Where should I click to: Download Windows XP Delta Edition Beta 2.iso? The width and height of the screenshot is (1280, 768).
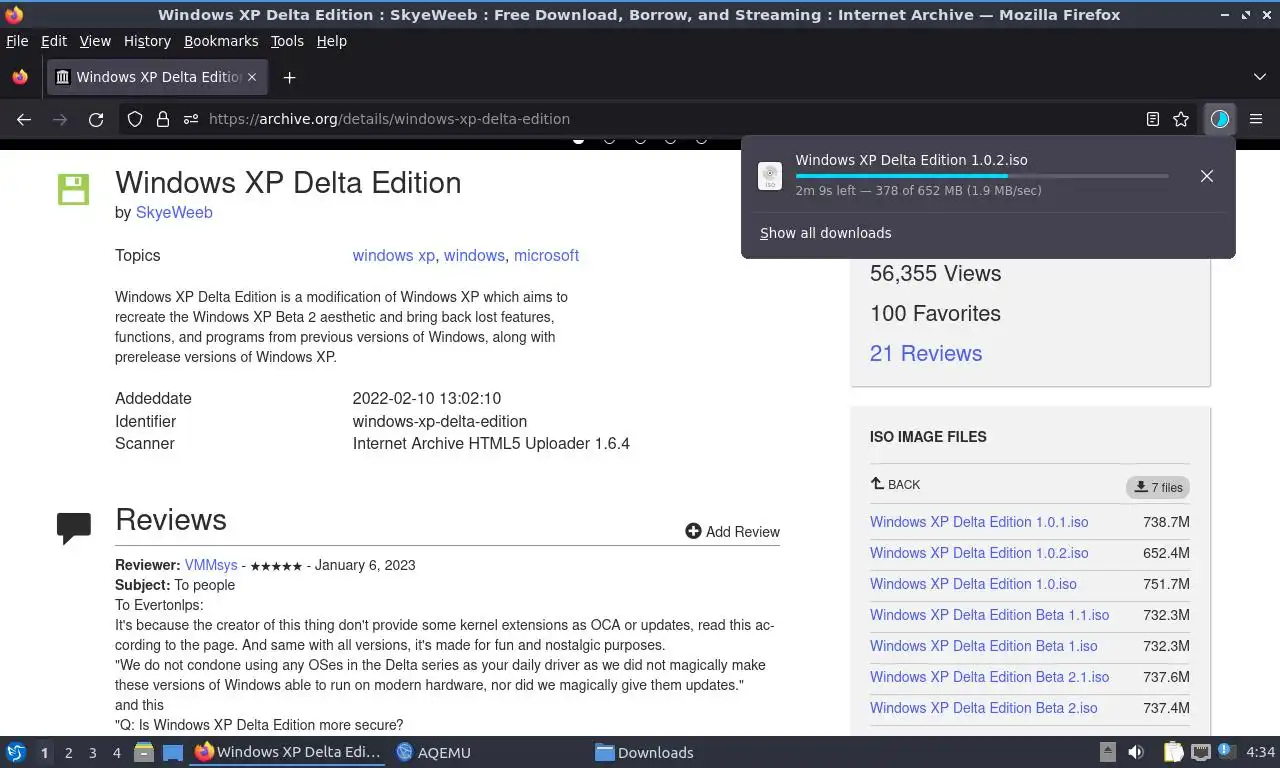(984, 708)
